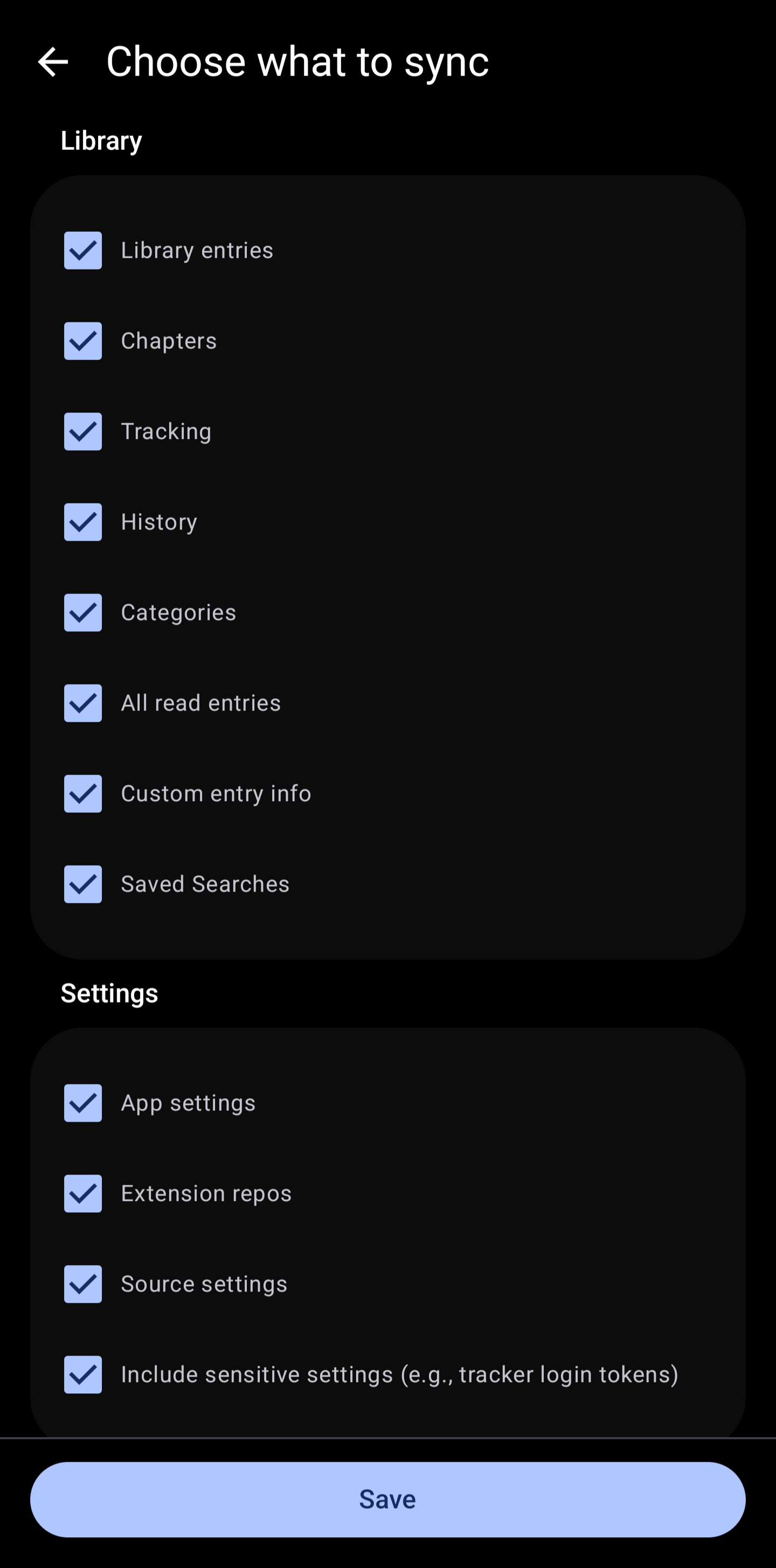The image size is (776, 1568).
Task: Tap the Library section header
Action: (102, 141)
